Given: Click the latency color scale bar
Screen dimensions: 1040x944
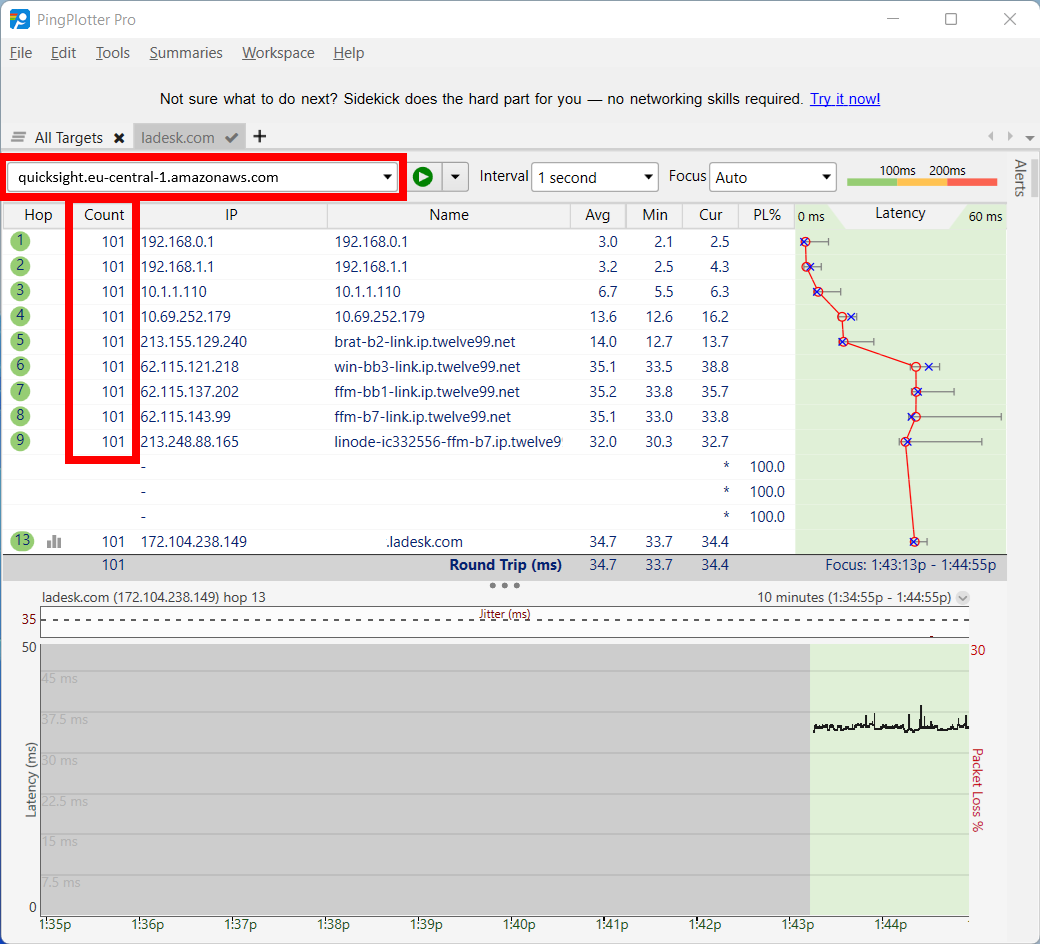Looking at the screenshot, I should (922, 181).
